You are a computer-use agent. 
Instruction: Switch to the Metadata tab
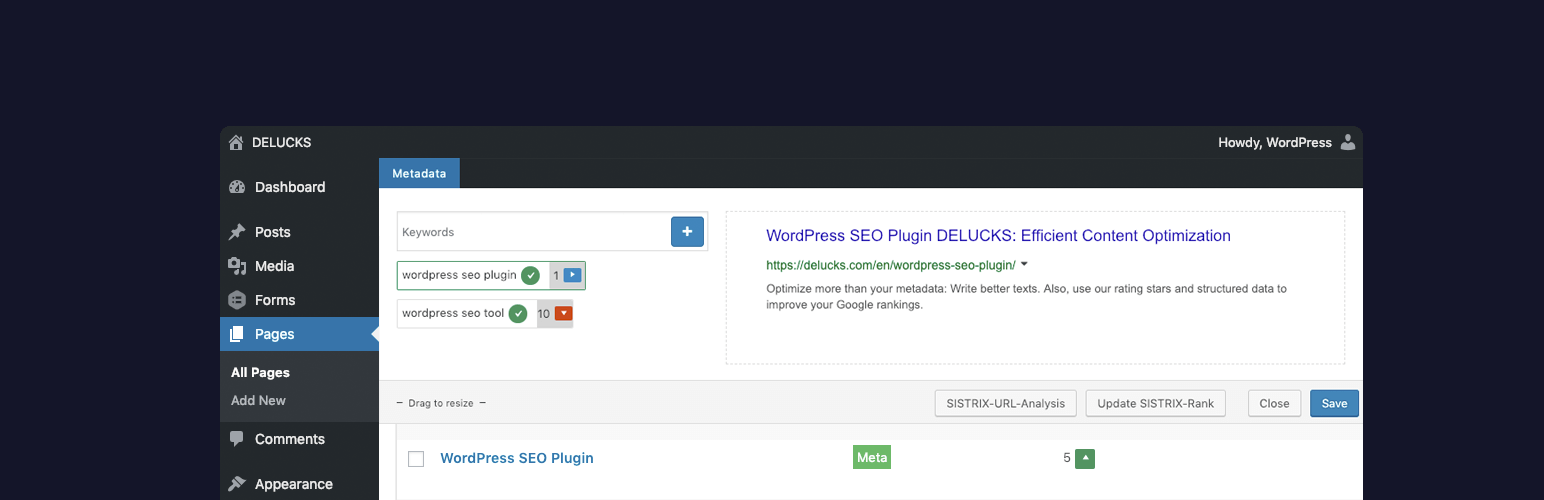tap(419, 173)
